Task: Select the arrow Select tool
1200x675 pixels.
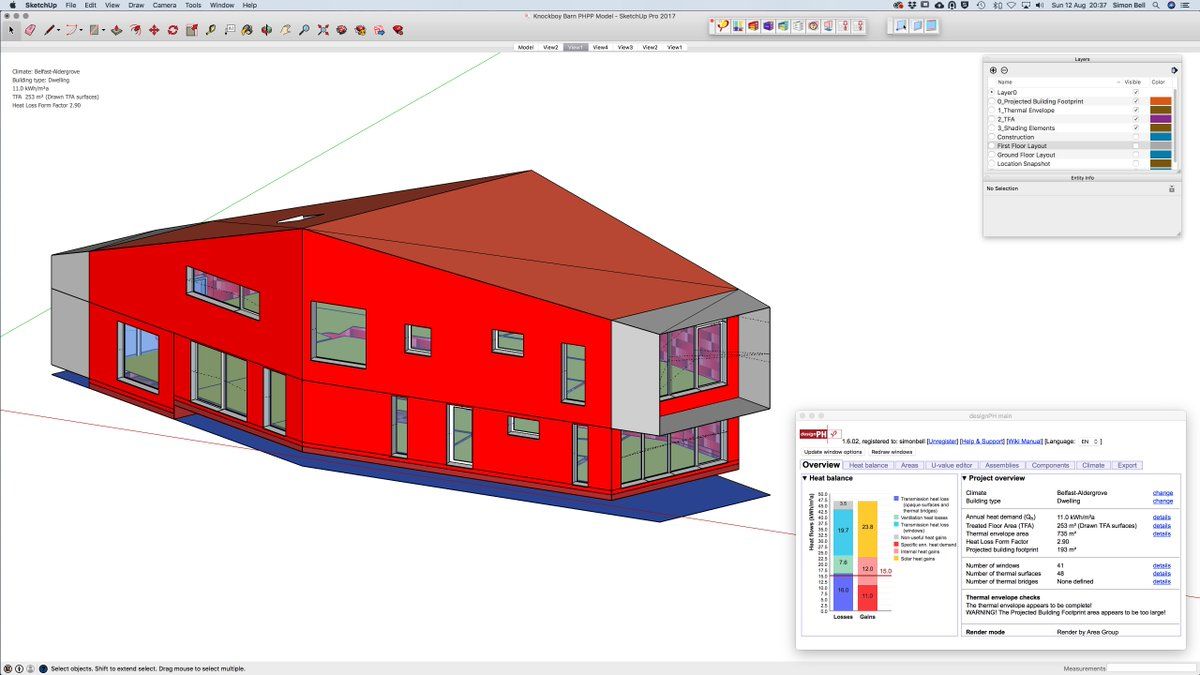Action: click(x=12, y=30)
